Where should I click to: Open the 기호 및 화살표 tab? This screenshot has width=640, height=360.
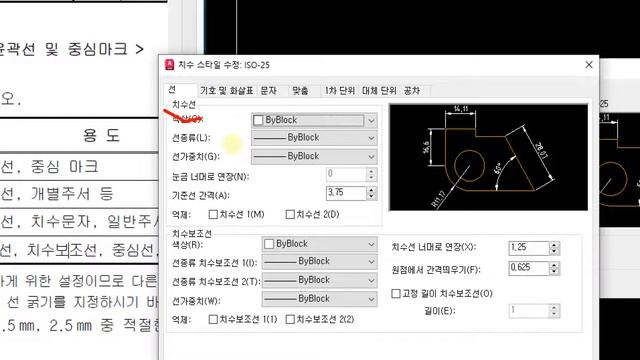coord(227,91)
